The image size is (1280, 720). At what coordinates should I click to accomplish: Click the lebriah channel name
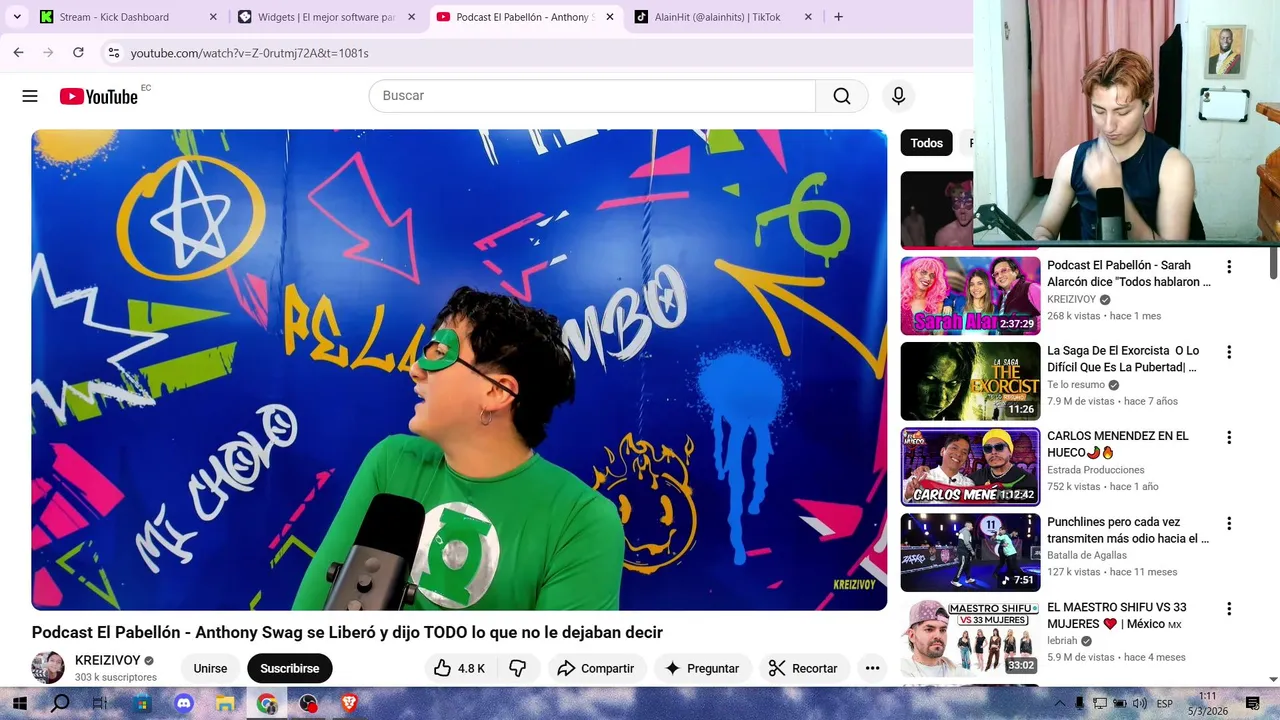click(1062, 641)
